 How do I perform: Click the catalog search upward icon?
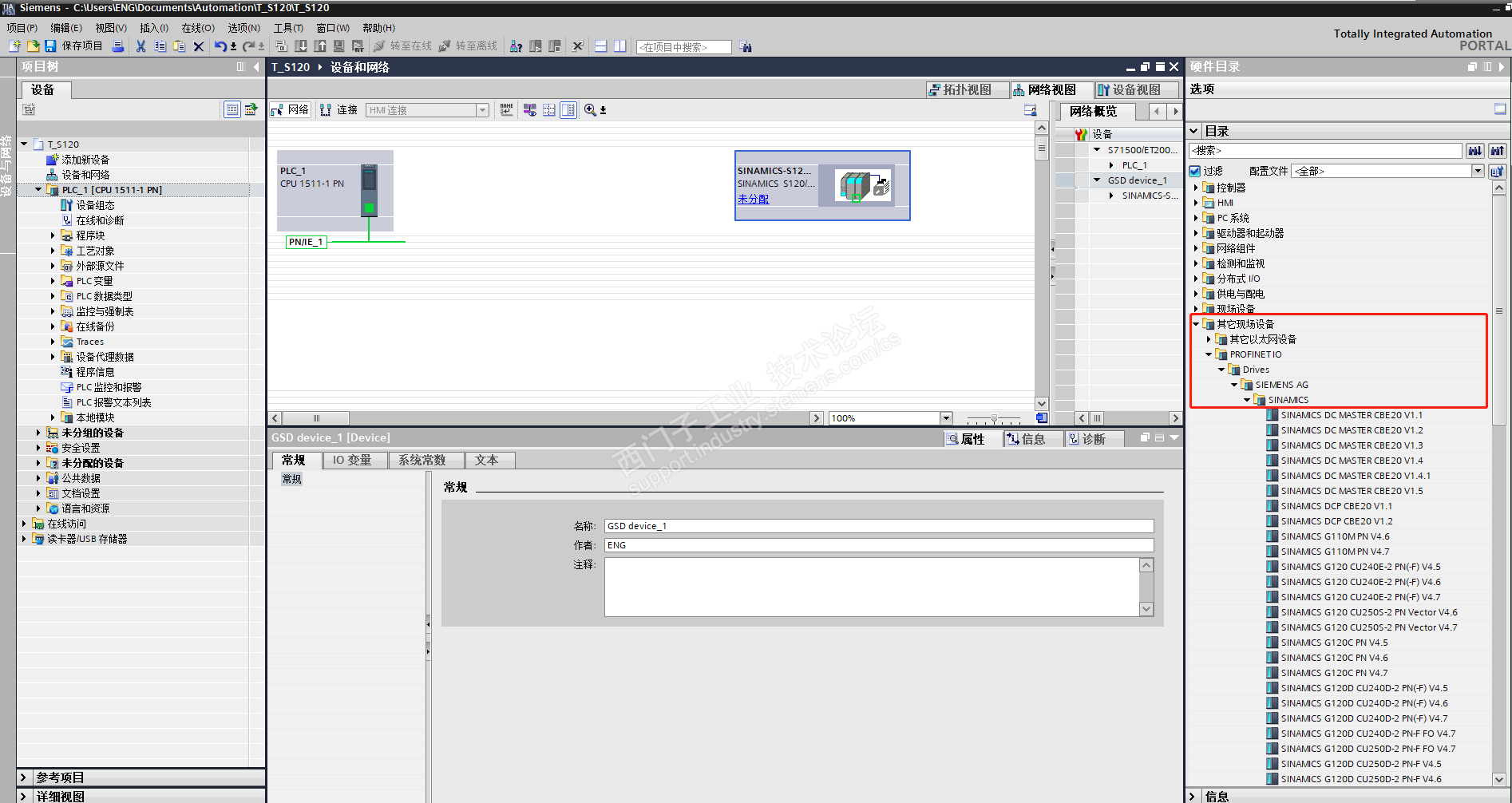click(1498, 151)
